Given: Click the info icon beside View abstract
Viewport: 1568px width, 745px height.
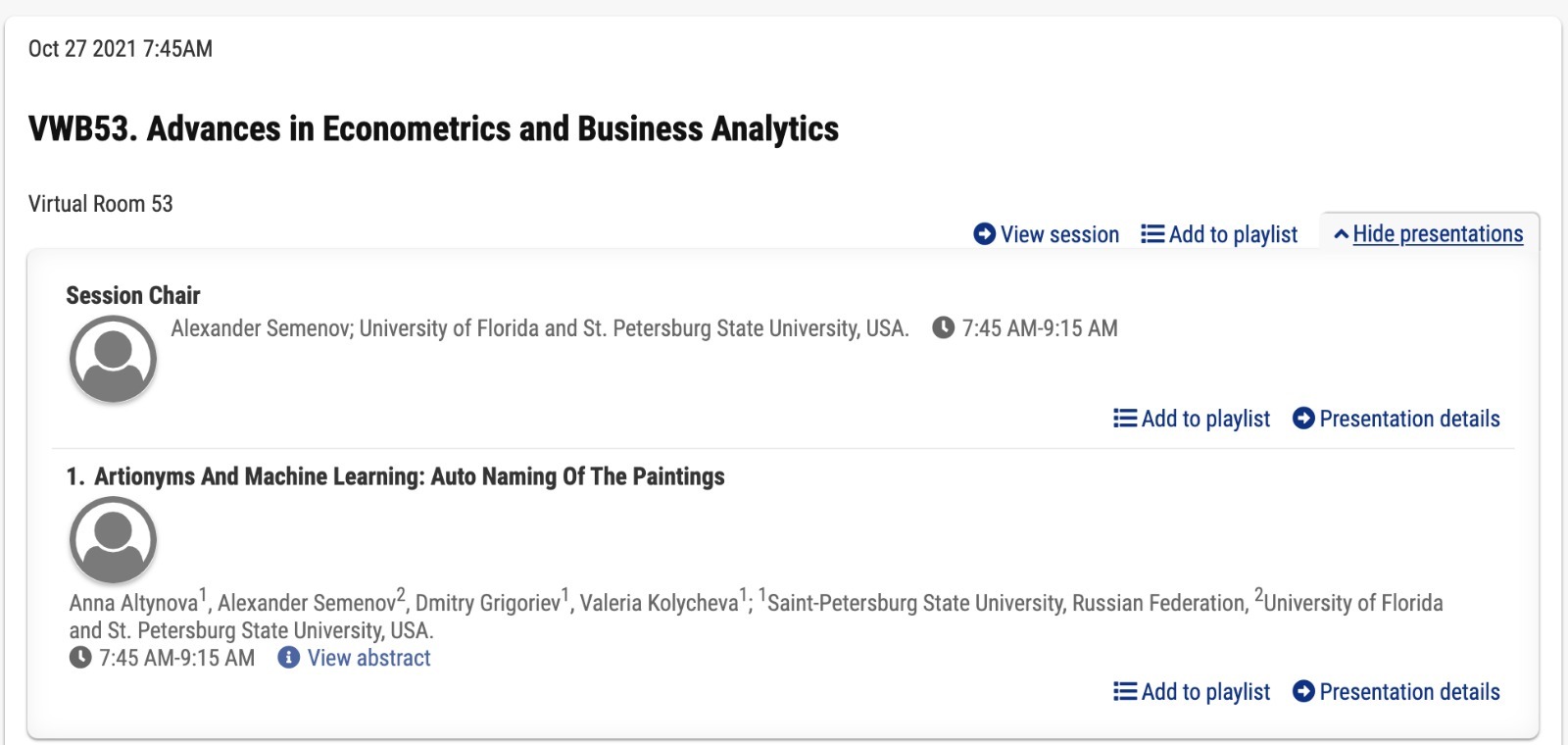Looking at the screenshot, I should click(288, 658).
